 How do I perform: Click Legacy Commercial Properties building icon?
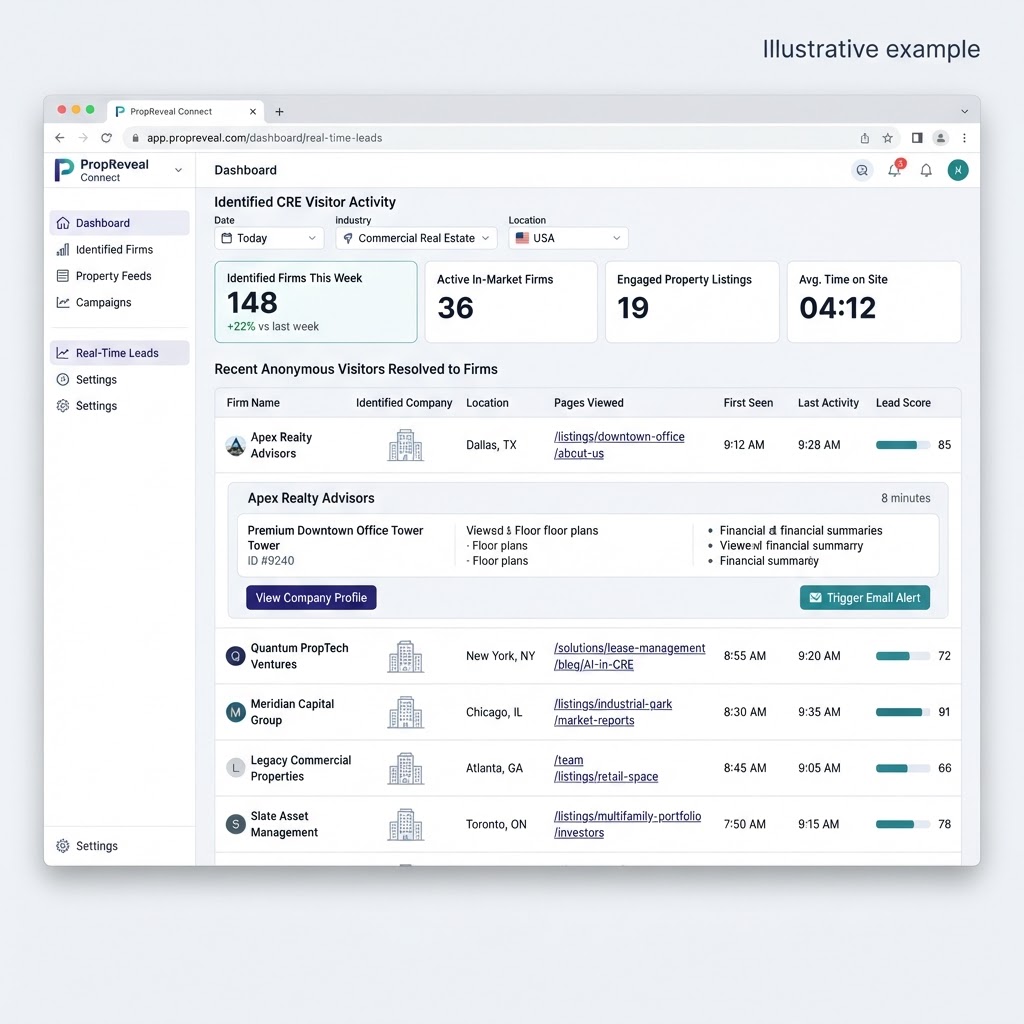406,768
